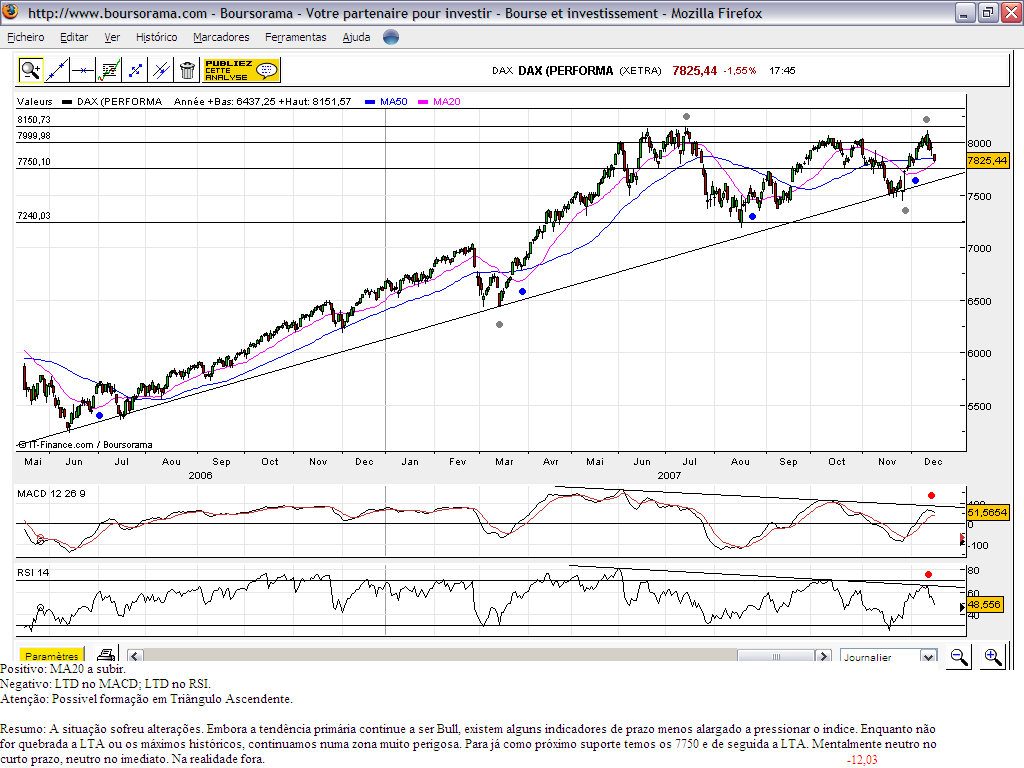Image resolution: width=1024 pixels, height=768 pixels.
Task: Select the zoom magnifier tool
Action: (30, 70)
